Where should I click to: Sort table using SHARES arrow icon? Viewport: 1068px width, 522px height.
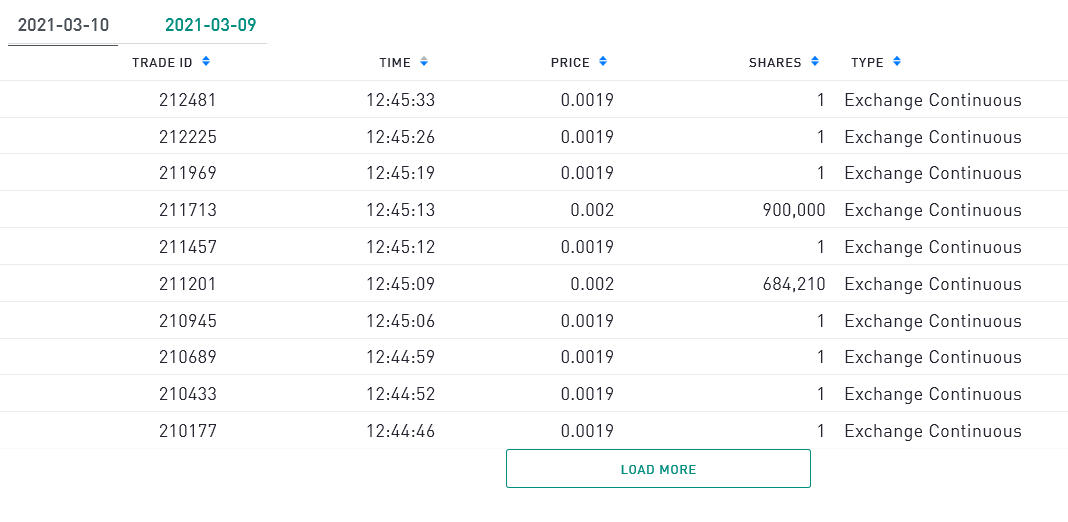coord(815,62)
